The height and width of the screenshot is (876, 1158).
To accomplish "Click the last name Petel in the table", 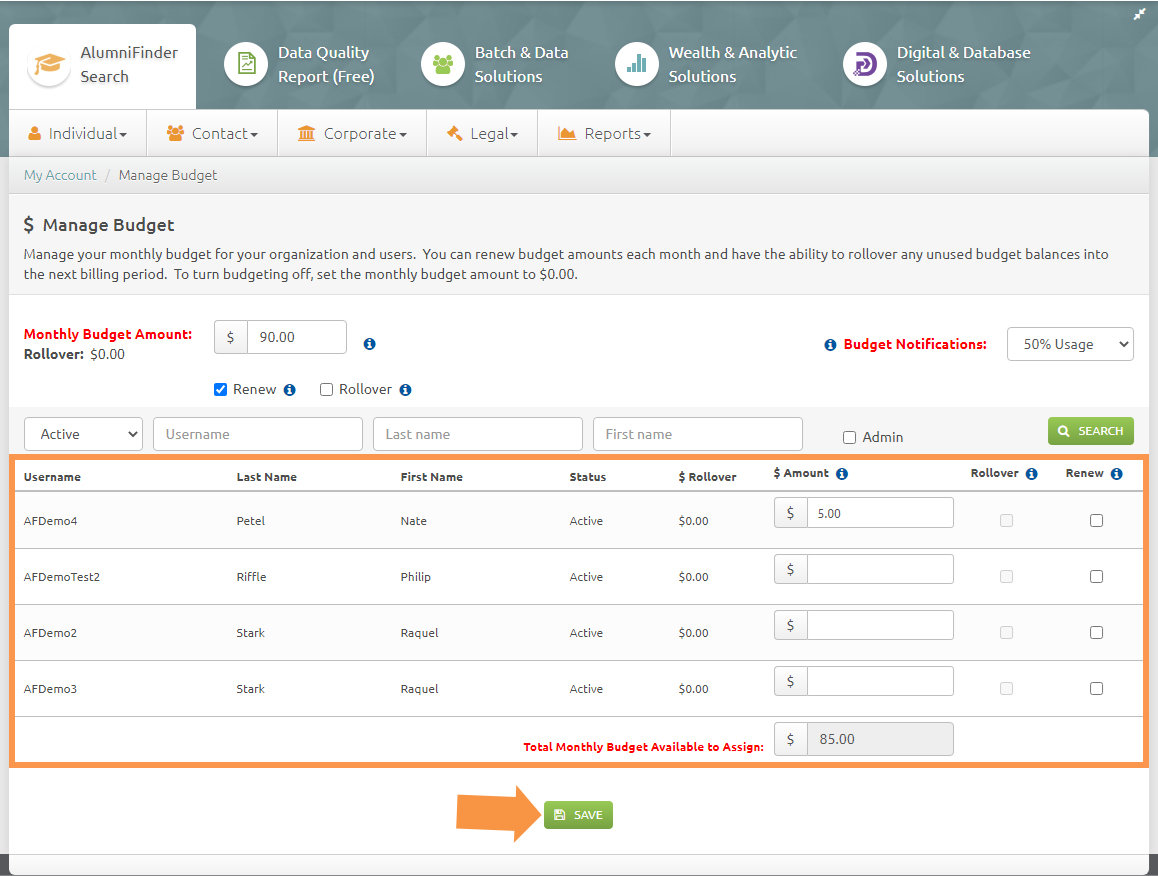I will tap(250, 521).
